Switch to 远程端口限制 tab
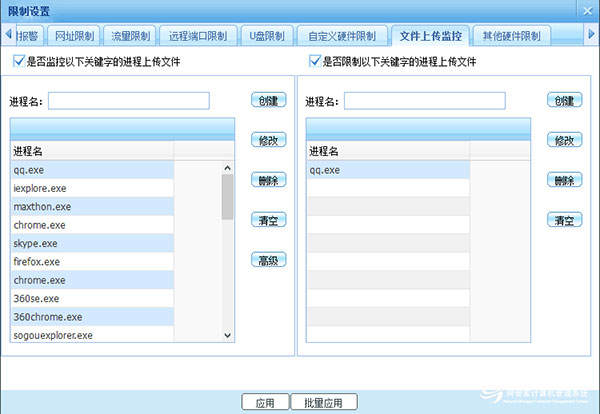Screen dimensions: 600x414 point(198,36)
